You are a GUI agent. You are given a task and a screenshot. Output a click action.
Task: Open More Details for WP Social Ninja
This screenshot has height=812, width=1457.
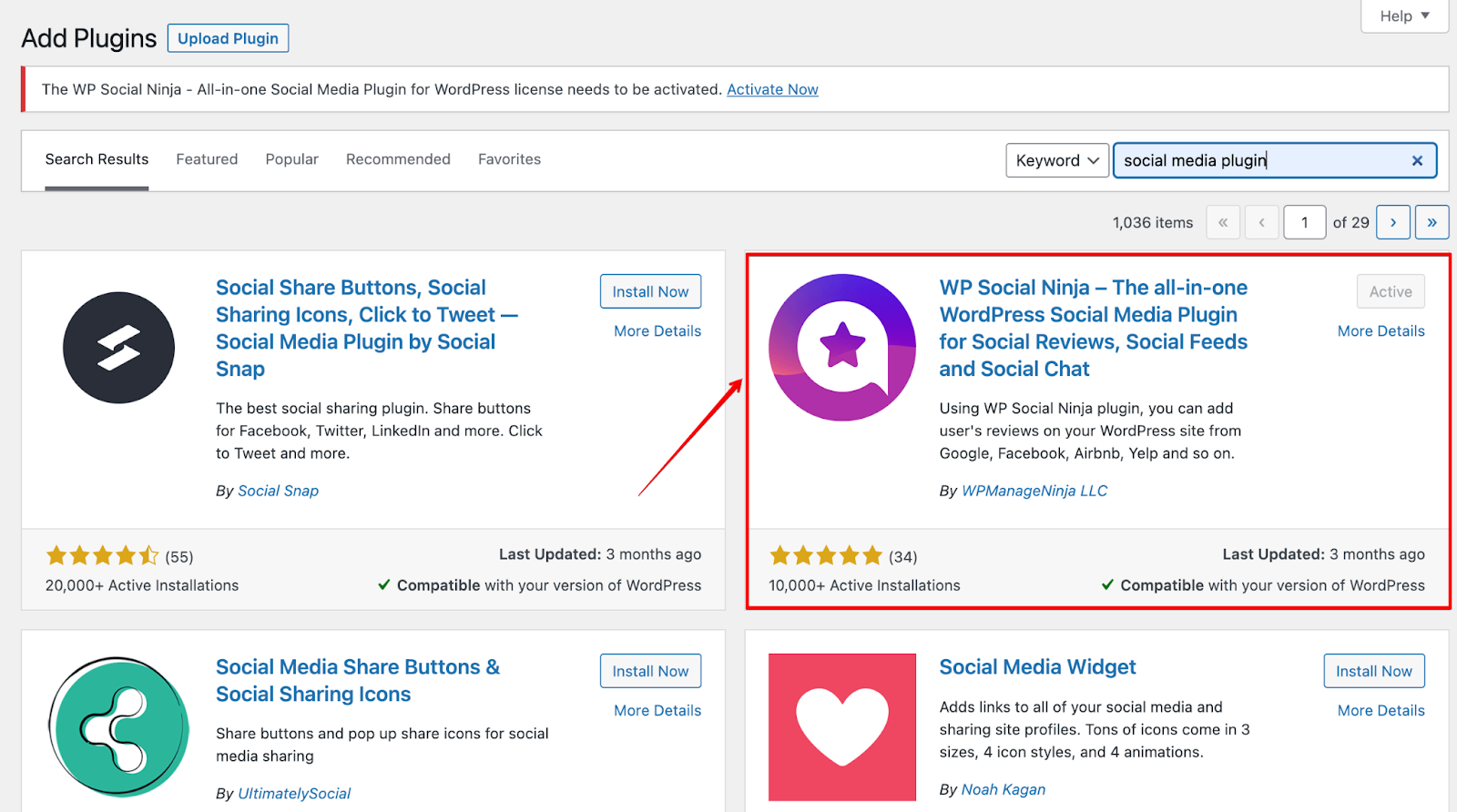[1381, 331]
